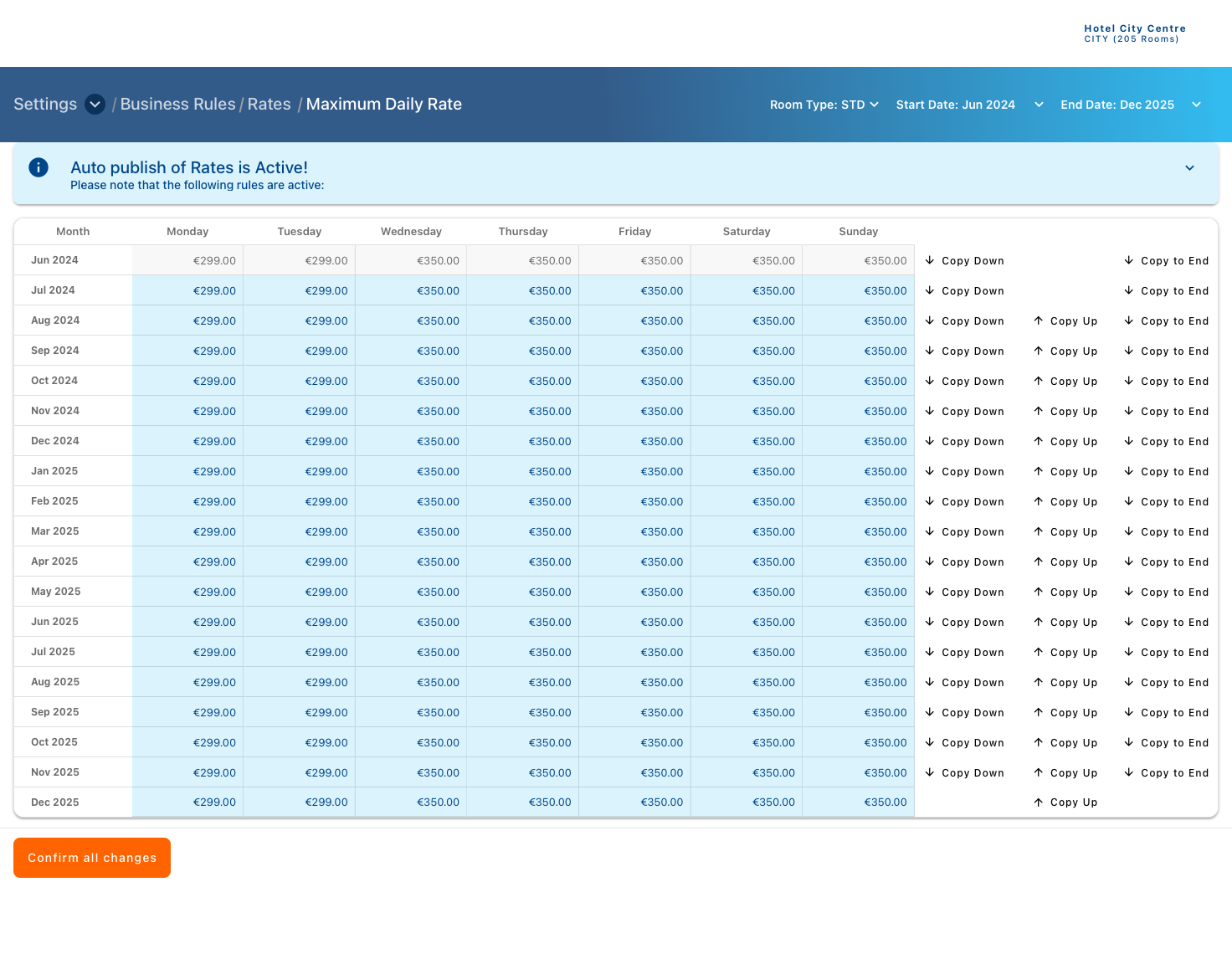Click Copy Up for Jul 2025
Screen dimensions: 1232x964
(x=1065, y=653)
